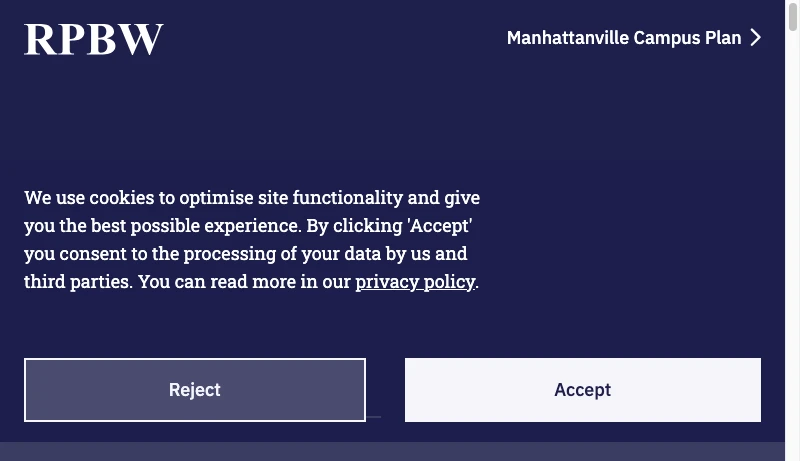Click the white-filled Accept box
The width and height of the screenshot is (800, 461).
(x=582, y=390)
